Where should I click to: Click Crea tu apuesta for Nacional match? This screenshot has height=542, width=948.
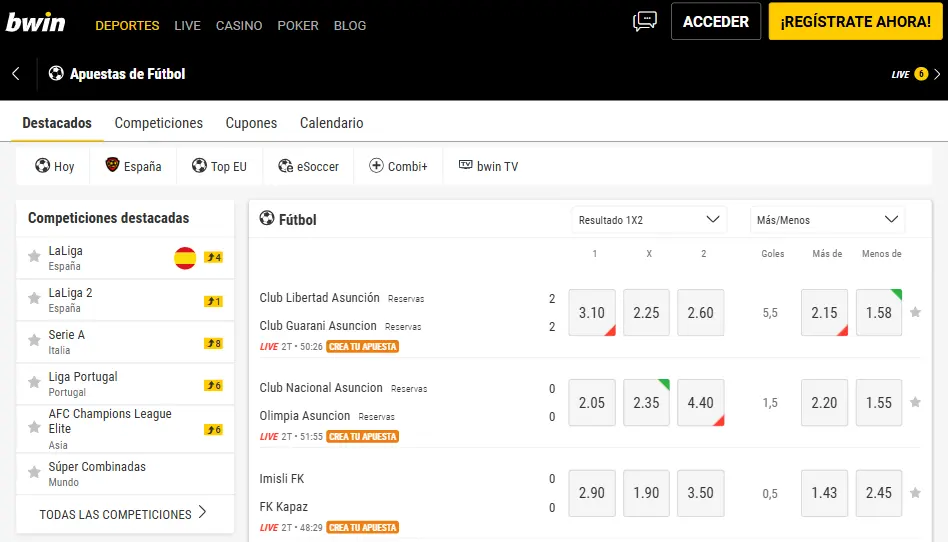[x=363, y=437]
